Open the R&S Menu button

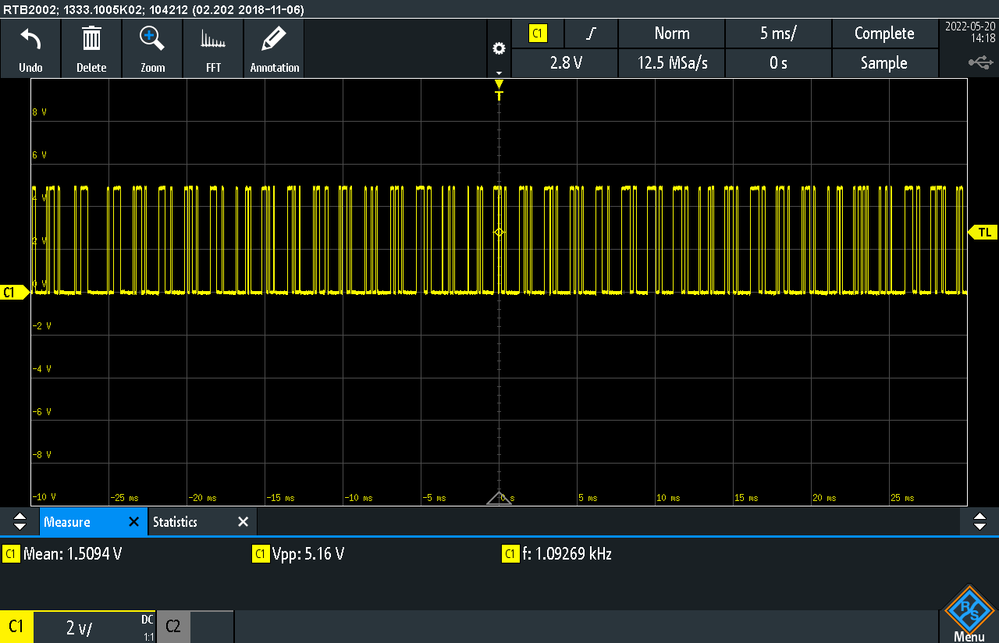969,614
